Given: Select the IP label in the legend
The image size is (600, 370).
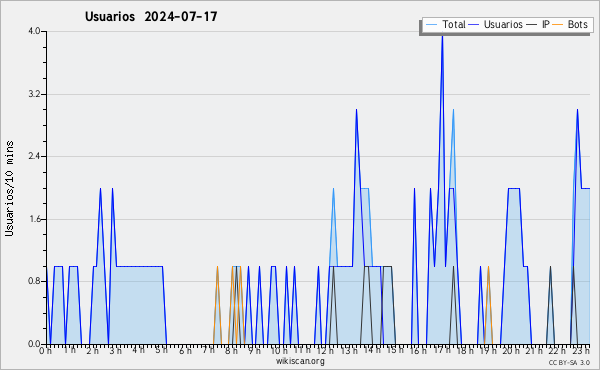Looking at the screenshot, I should (545, 24).
